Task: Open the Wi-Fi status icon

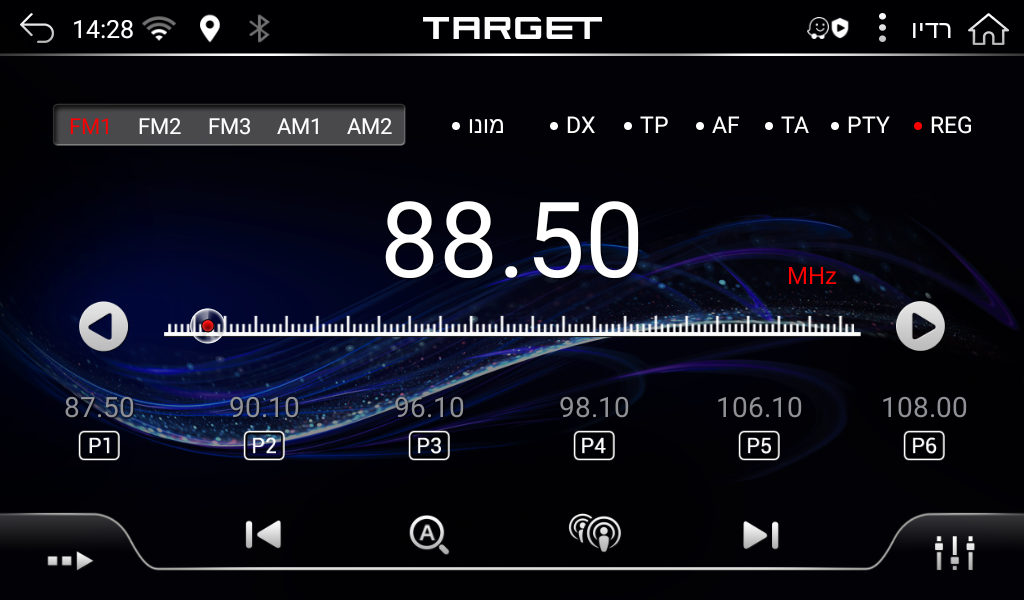Action: click(x=159, y=29)
